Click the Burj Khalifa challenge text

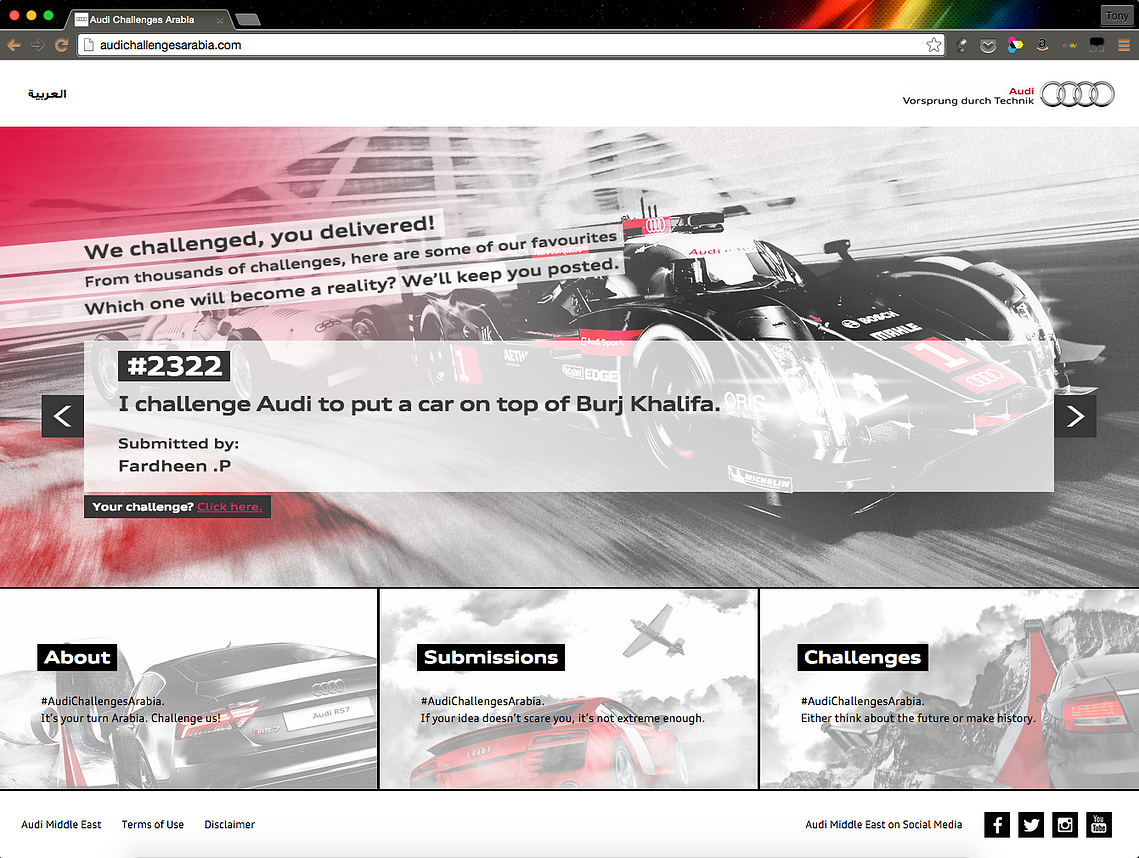[x=419, y=404]
